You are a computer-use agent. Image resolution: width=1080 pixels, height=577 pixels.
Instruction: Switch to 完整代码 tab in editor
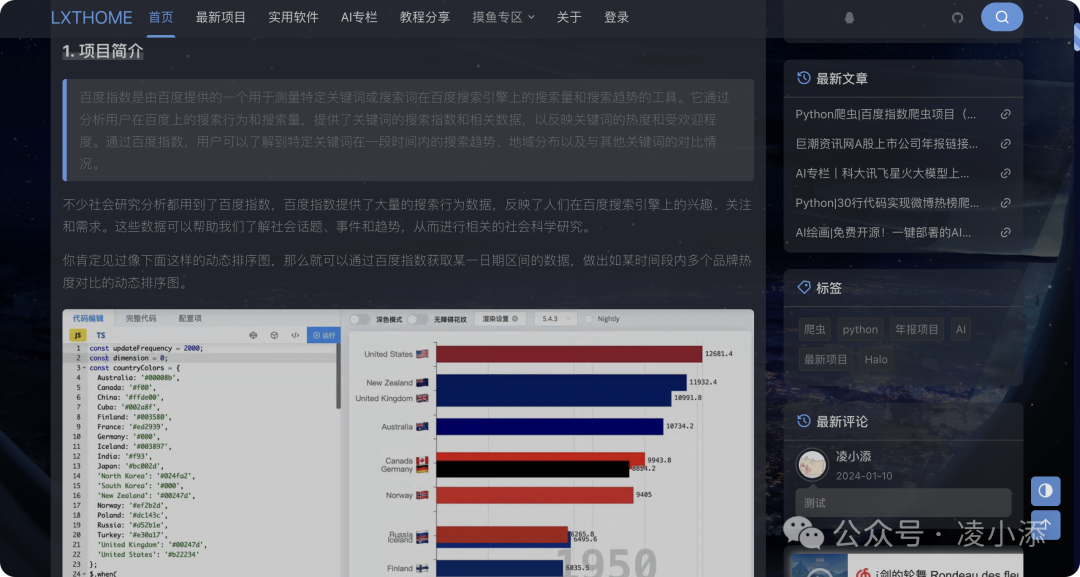point(141,319)
